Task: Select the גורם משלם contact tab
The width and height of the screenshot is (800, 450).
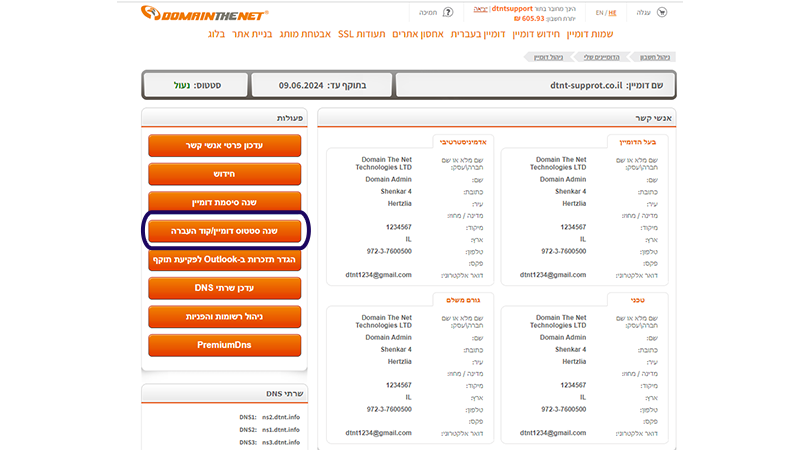Action: point(463,300)
